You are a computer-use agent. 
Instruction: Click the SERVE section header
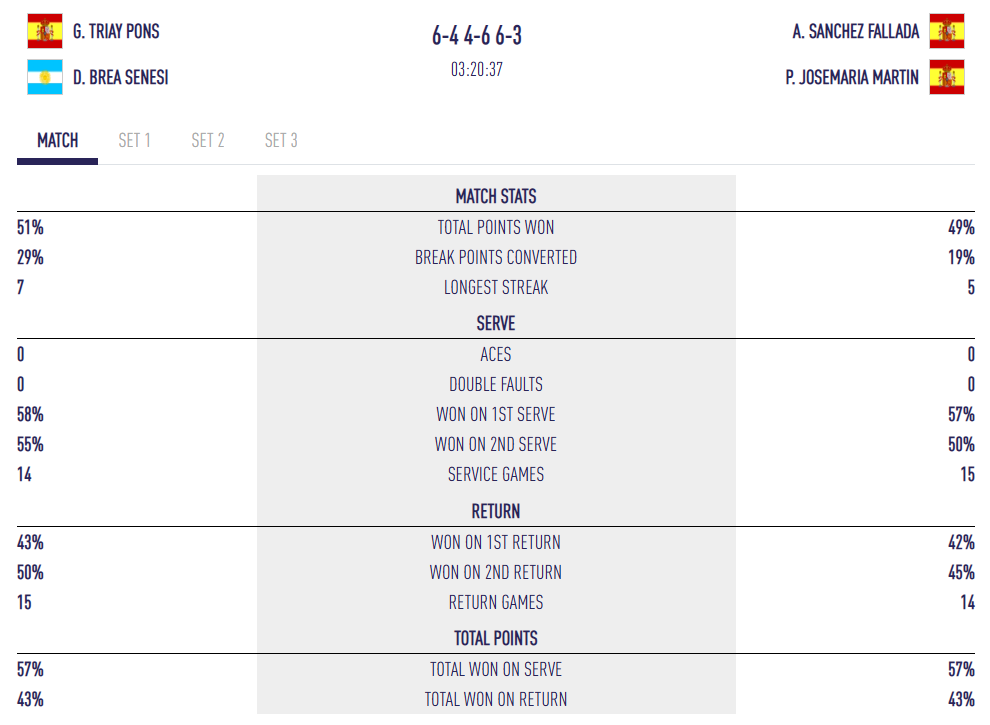pos(496,324)
